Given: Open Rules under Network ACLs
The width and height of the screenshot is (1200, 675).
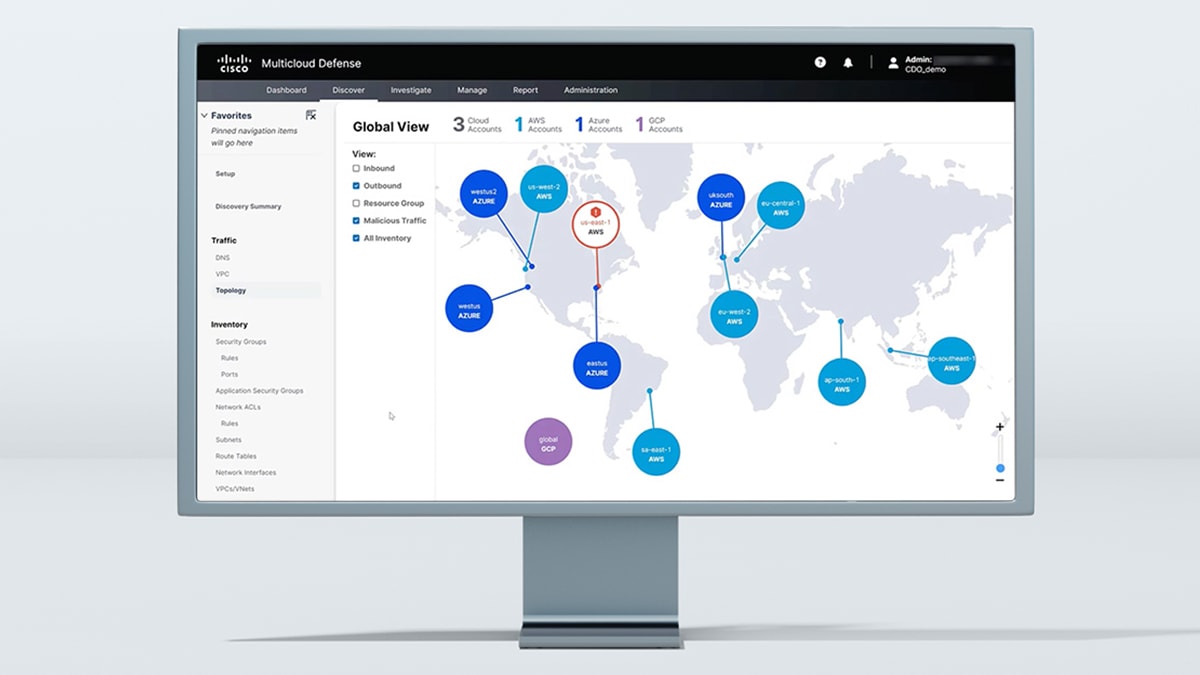Looking at the screenshot, I should coord(229,423).
